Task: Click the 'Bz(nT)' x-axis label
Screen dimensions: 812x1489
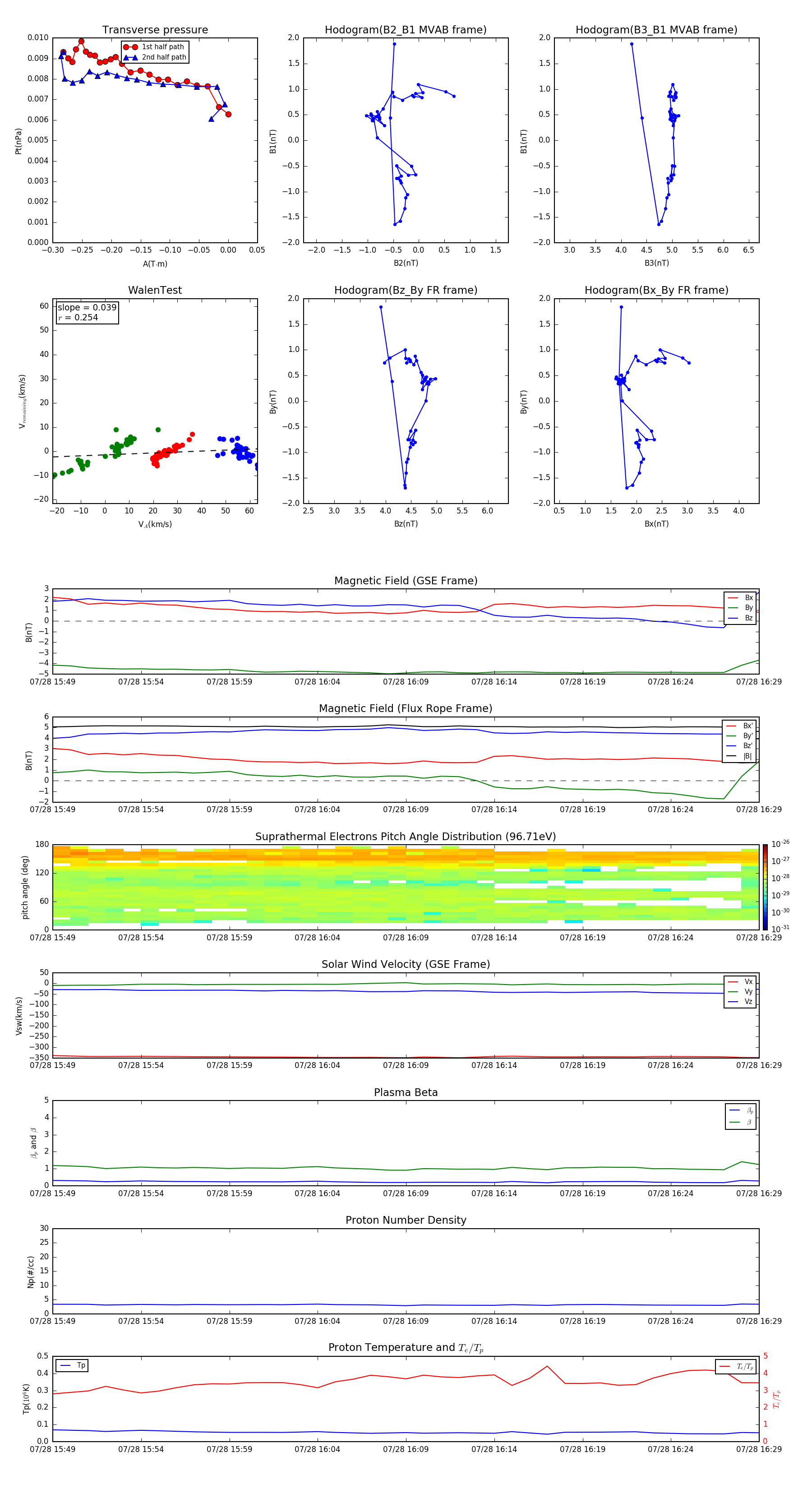Action: point(406,524)
